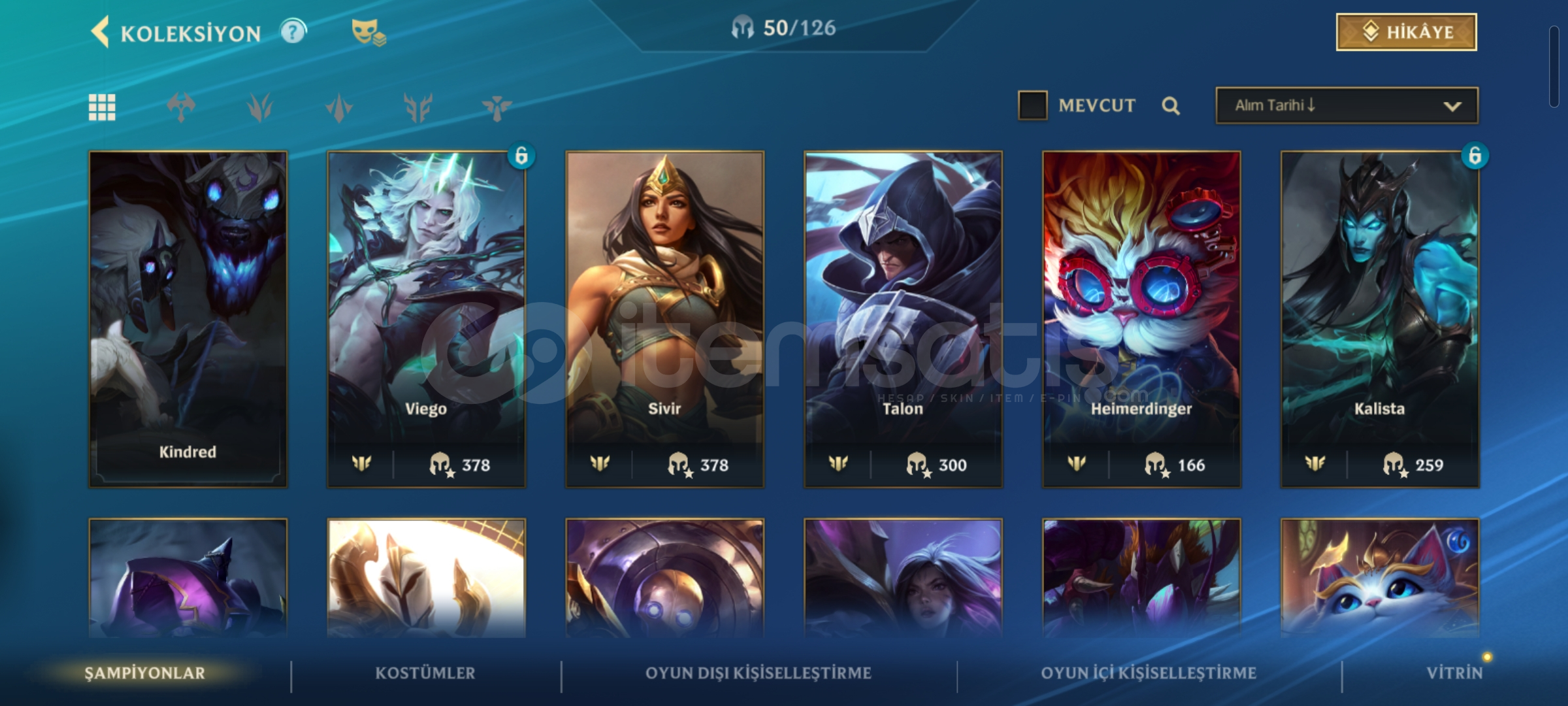Open the golden mask and coins icon
This screenshot has width=1568, height=706.
pyautogui.click(x=368, y=32)
